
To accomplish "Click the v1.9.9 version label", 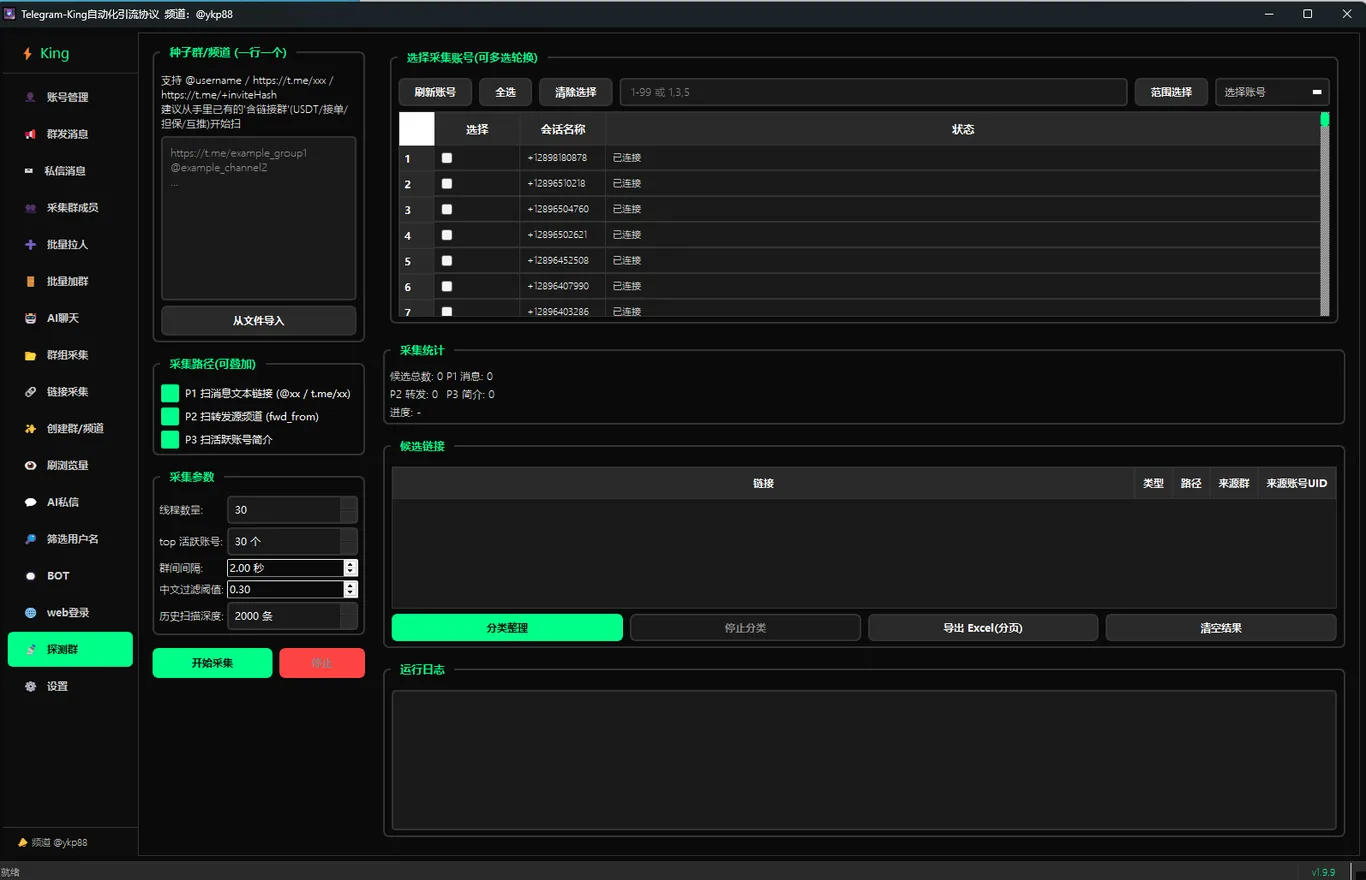I will (1323, 872).
